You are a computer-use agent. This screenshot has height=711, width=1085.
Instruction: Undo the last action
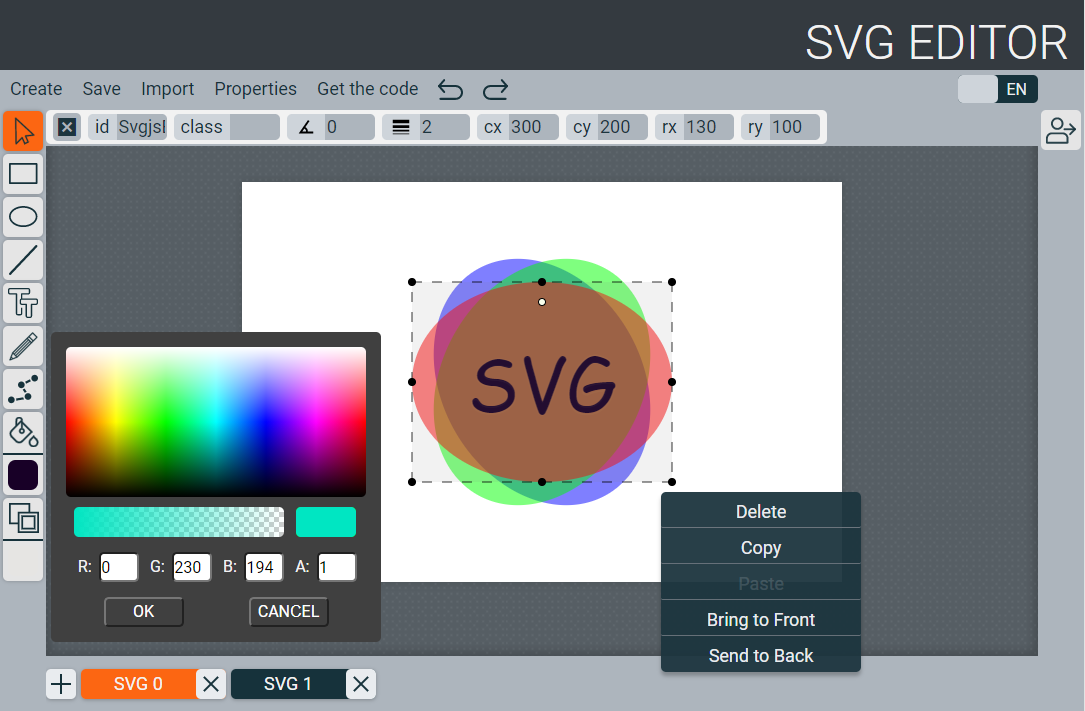click(x=450, y=89)
